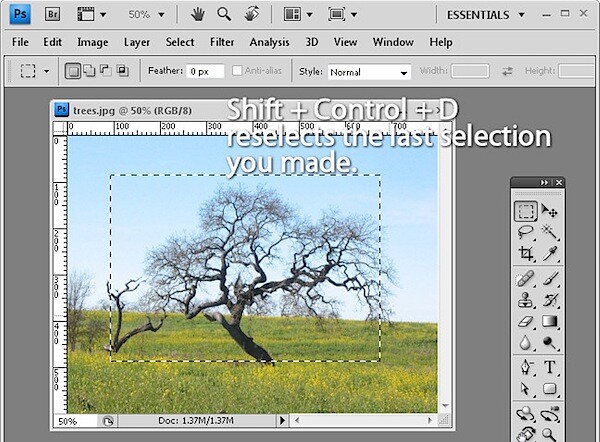Enable the Anti-alias checkbox
This screenshot has width=600, height=442.
coord(237,70)
